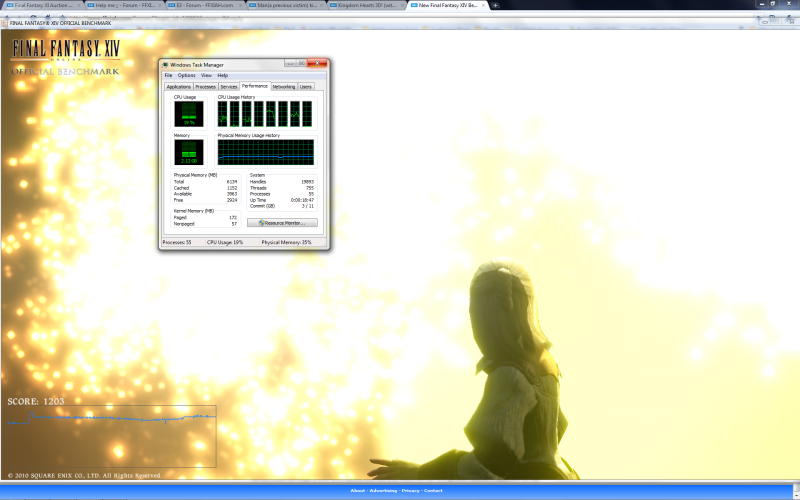Select the Performance tab

[255, 86]
